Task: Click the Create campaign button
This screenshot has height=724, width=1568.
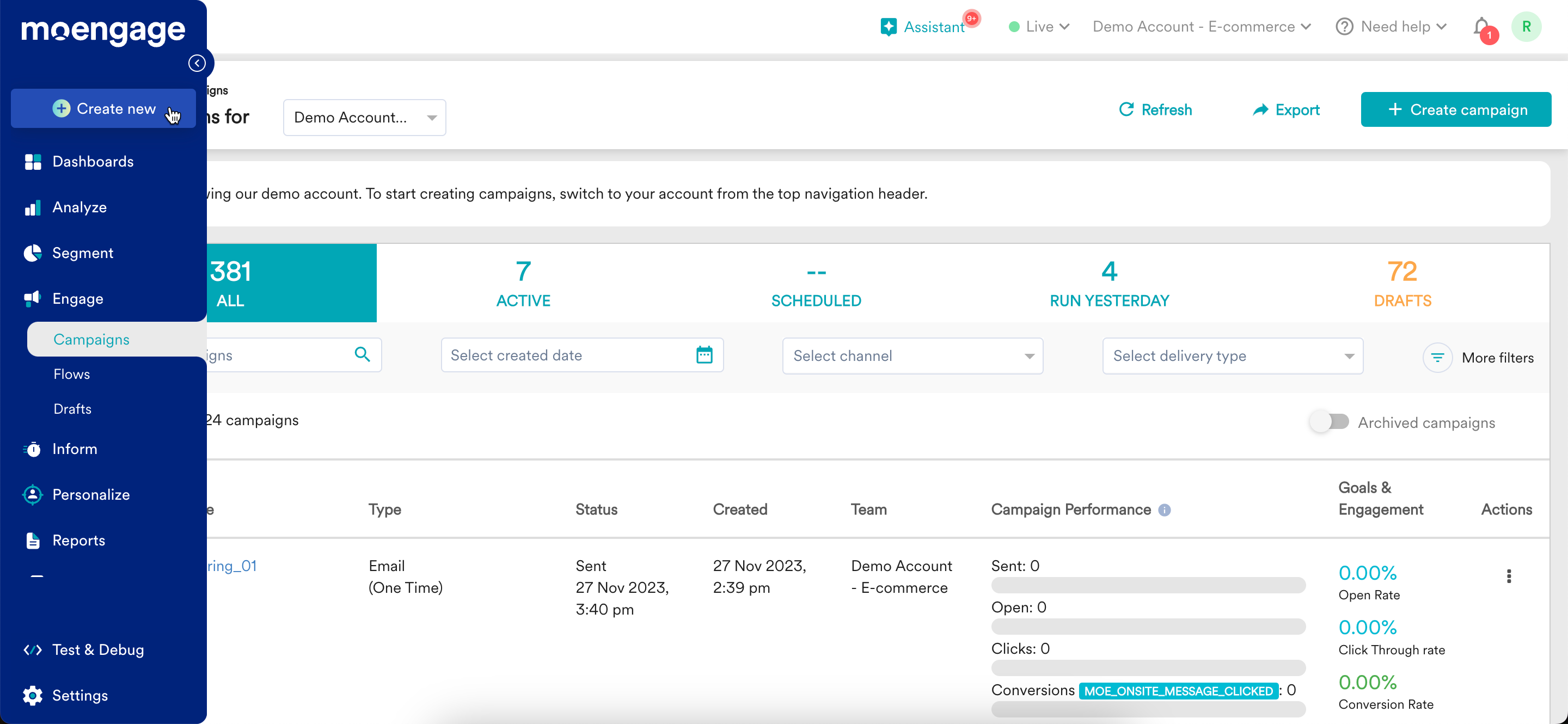Action: (1455, 109)
